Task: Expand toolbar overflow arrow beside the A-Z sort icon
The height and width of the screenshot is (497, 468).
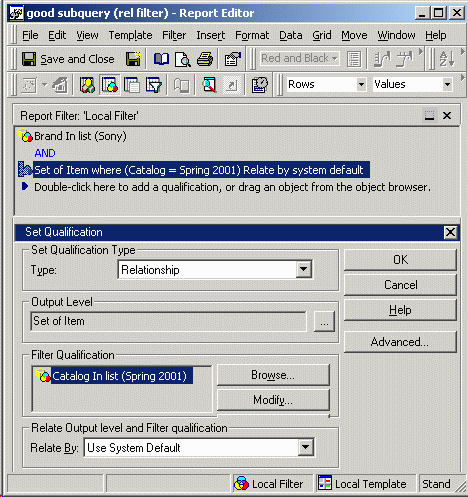Action: tap(463, 51)
